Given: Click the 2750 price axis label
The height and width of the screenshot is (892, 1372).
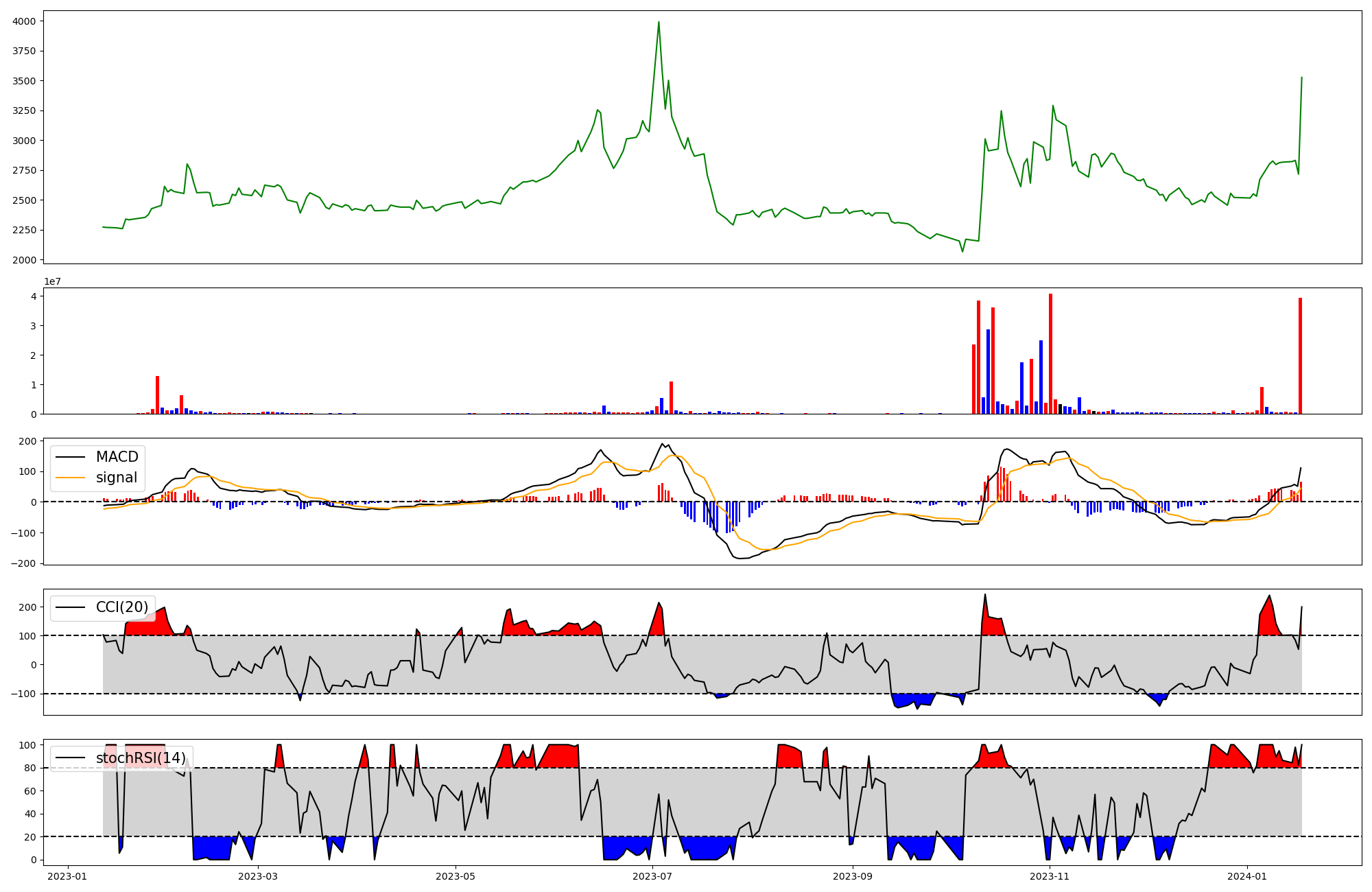Looking at the screenshot, I should point(25,170).
